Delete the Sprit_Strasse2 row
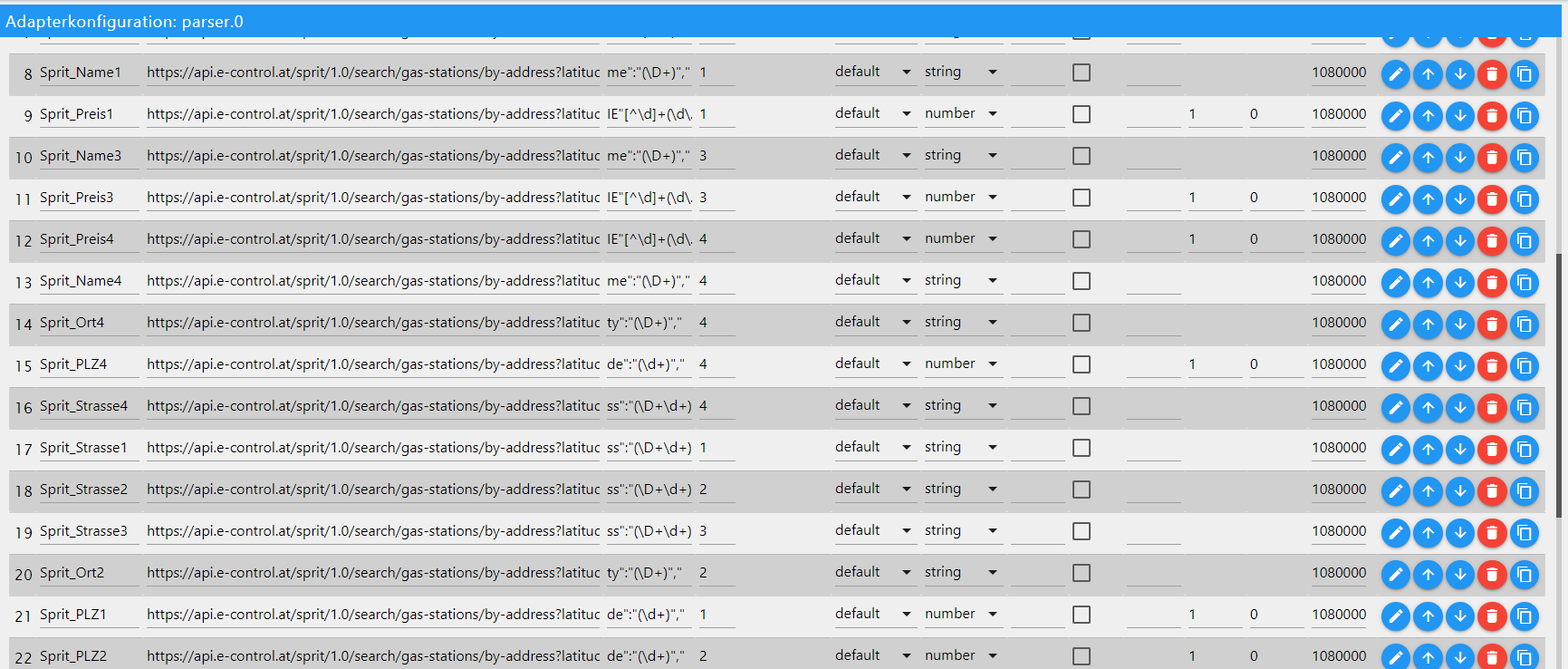Viewport: 1568px width, 669px height. point(1492,490)
